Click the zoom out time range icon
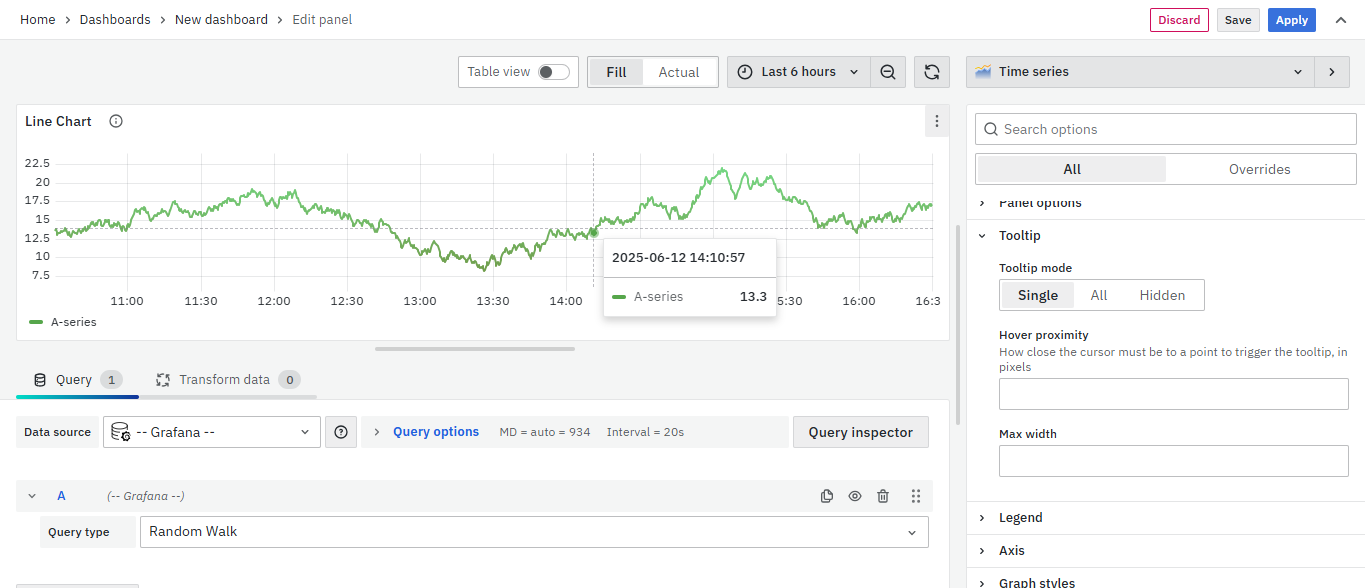 pyautogui.click(x=888, y=72)
